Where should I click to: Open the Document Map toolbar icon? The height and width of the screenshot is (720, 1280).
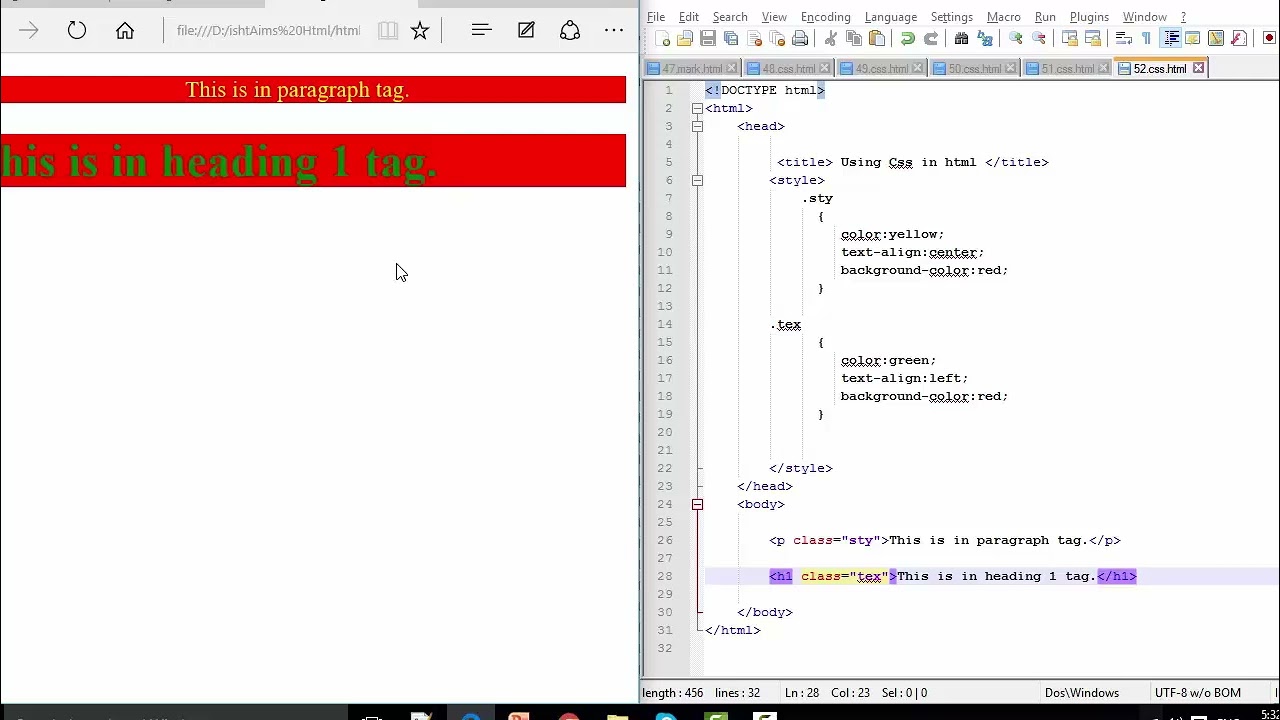tap(1216, 38)
